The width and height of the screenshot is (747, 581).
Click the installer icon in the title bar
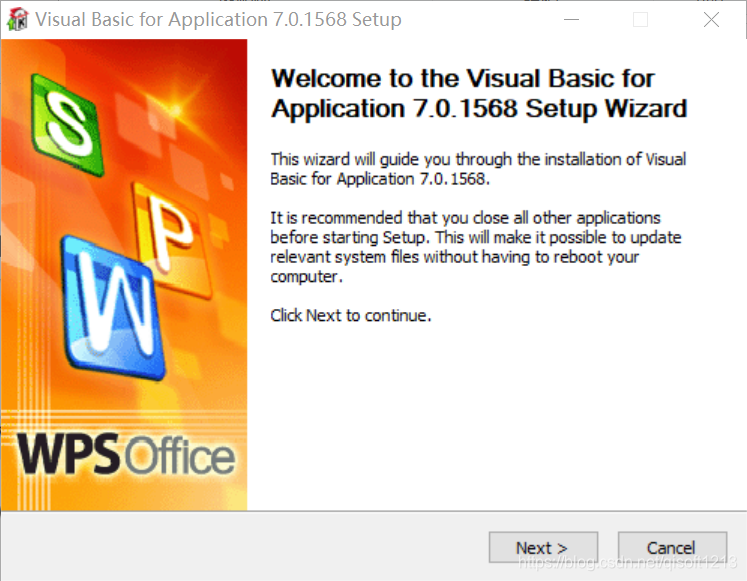coord(18,20)
